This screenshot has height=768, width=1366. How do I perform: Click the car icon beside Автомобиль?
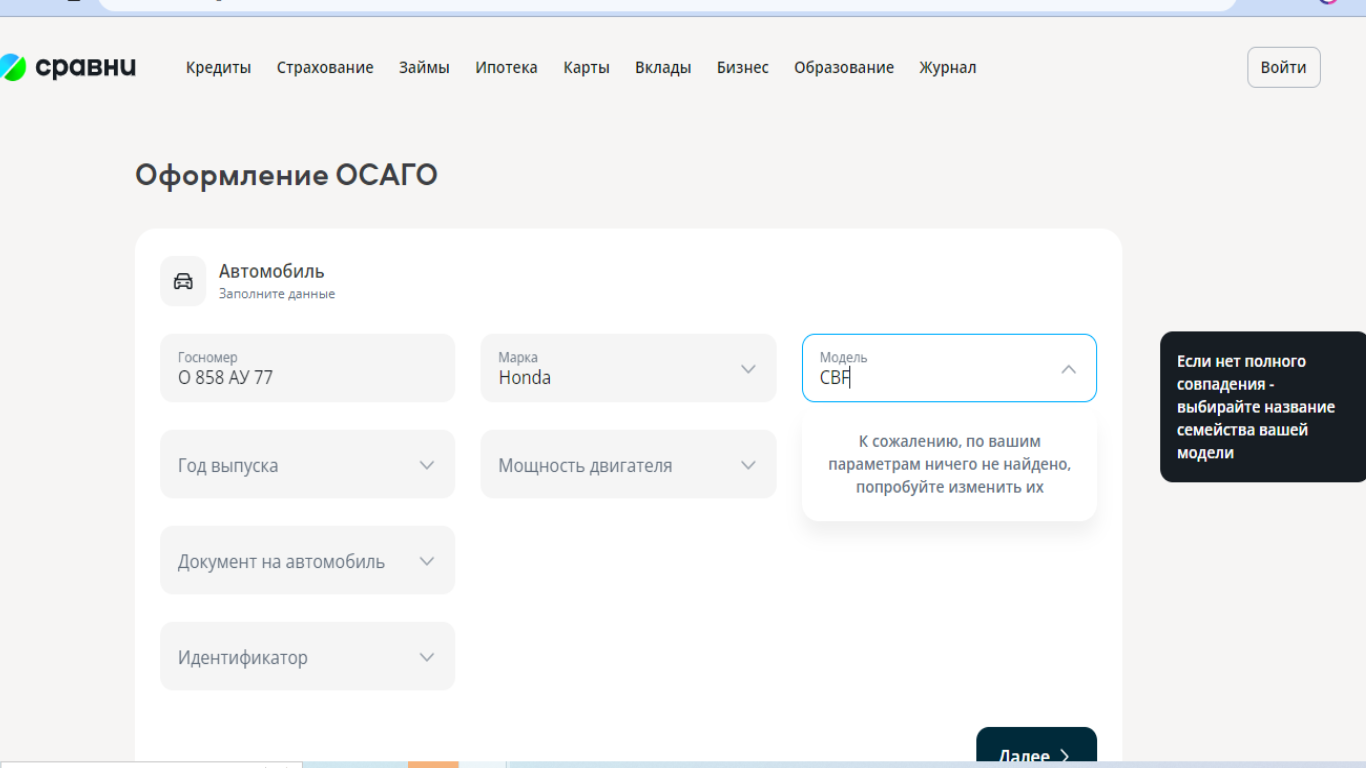click(x=183, y=281)
